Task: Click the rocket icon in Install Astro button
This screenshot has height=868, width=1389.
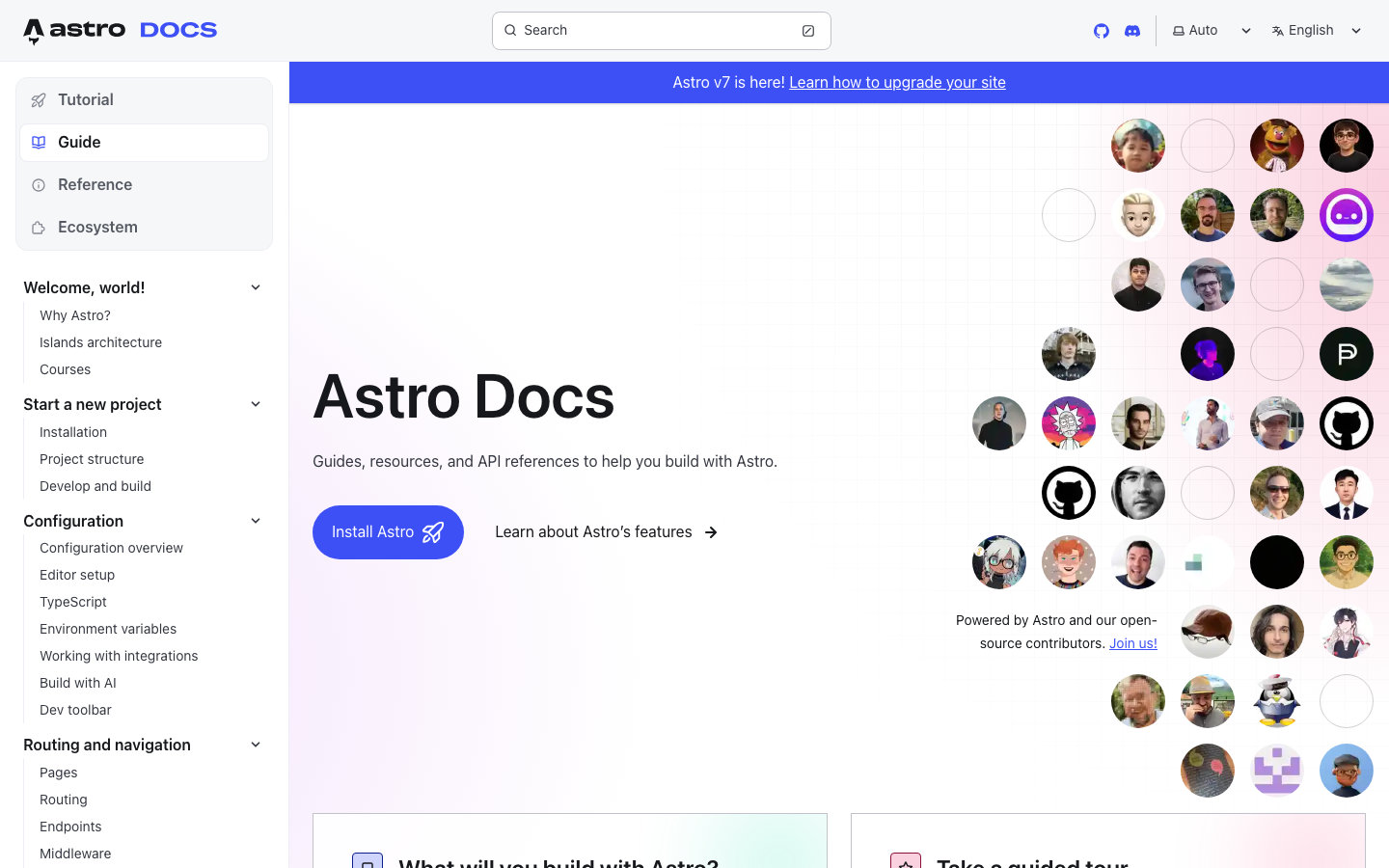Action: click(433, 532)
